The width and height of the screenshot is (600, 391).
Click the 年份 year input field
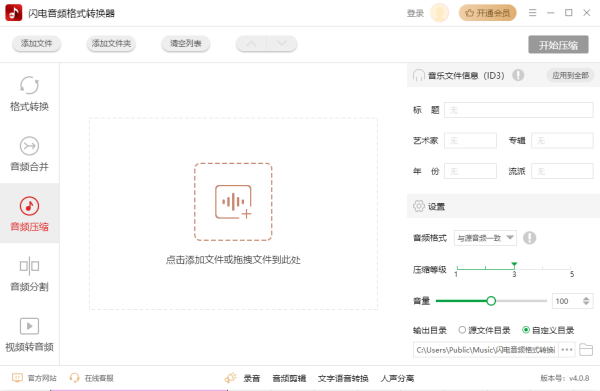[470, 171]
